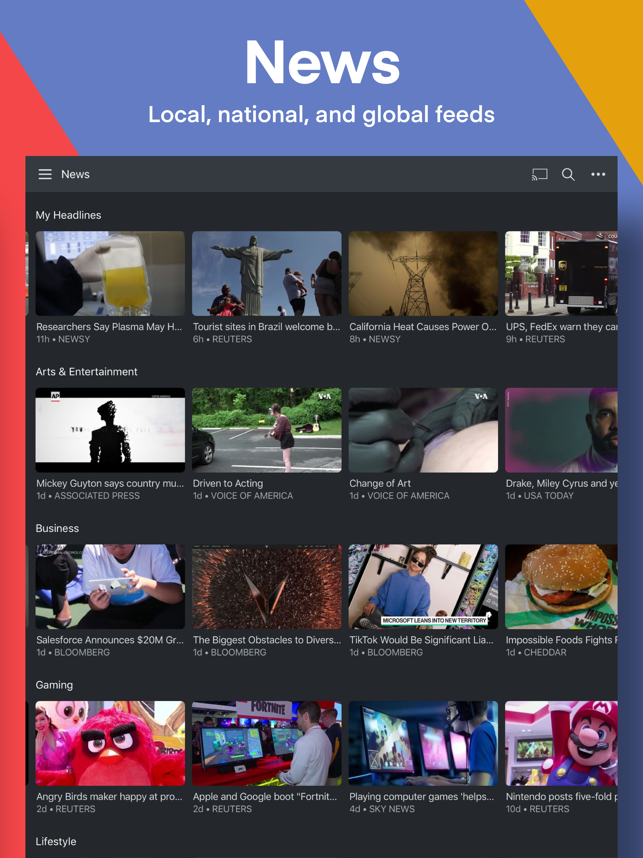
Task: Open the Nintendo Mario video thumbnail
Action: 561,743
